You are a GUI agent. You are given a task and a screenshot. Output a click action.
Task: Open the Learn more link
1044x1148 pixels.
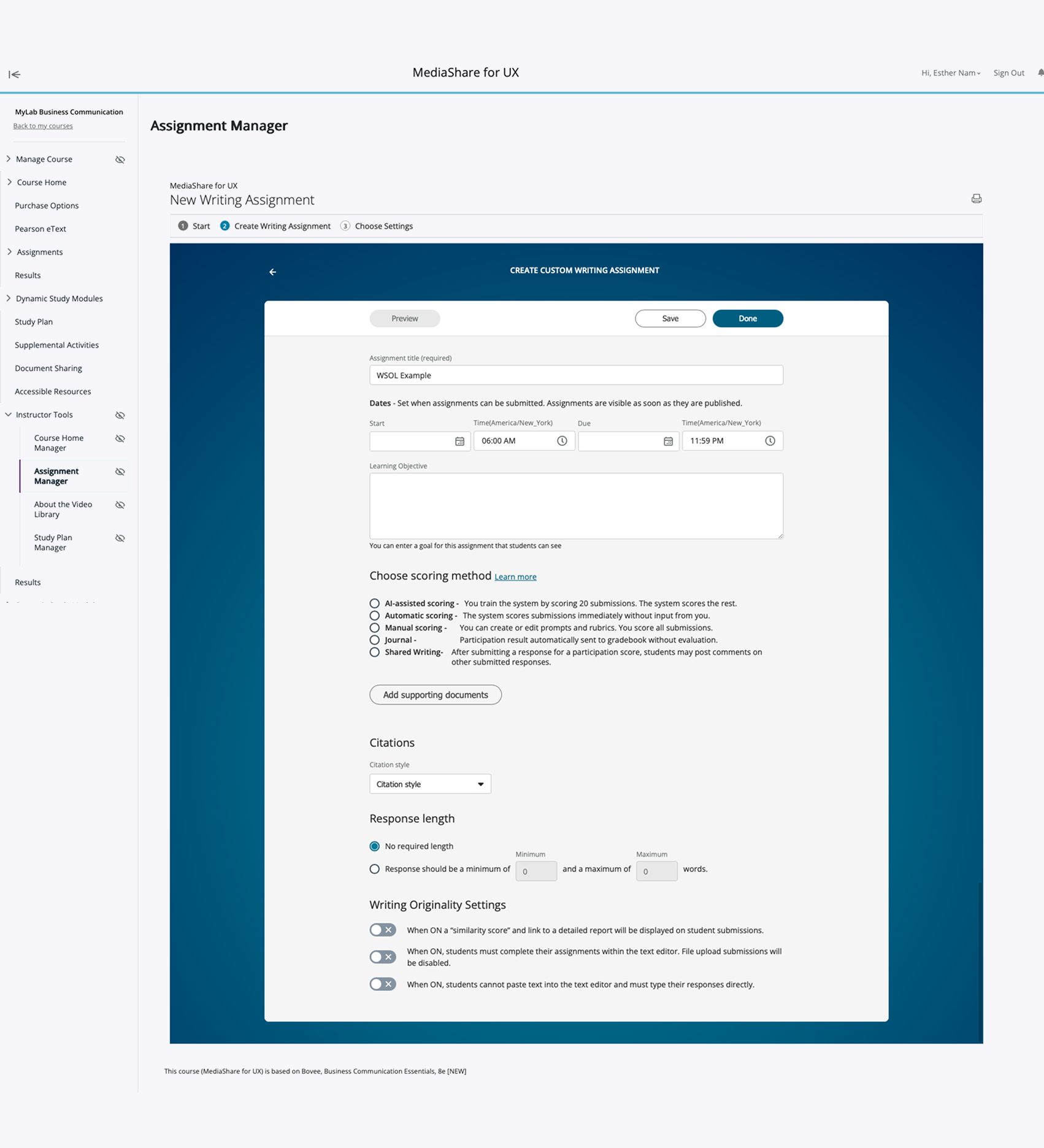515,577
